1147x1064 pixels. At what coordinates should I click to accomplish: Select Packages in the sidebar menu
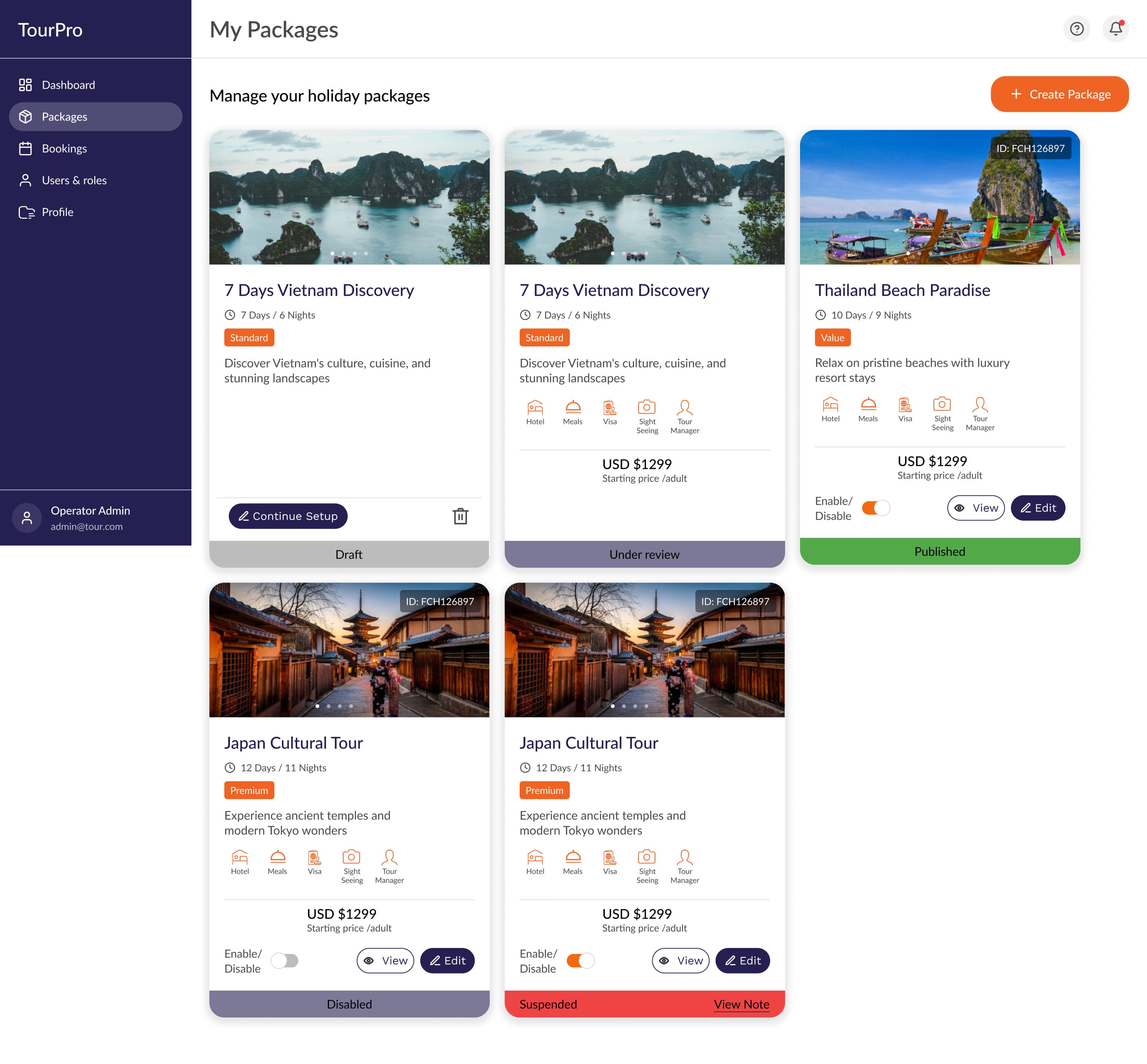[x=96, y=117]
